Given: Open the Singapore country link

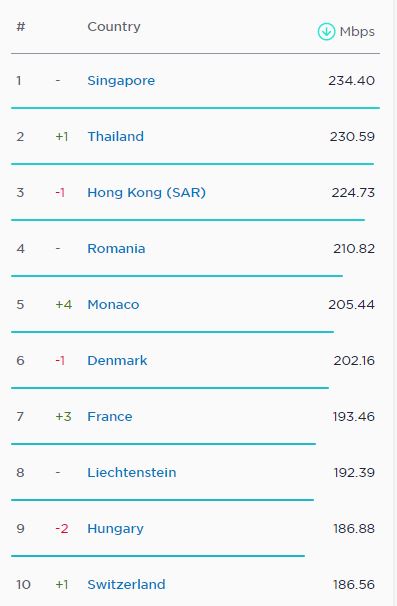Looking at the screenshot, I should [121, 81].
